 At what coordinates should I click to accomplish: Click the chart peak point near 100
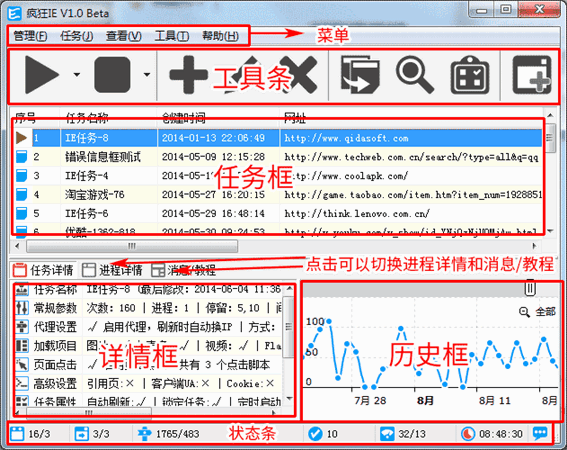(x=329, y=321)
